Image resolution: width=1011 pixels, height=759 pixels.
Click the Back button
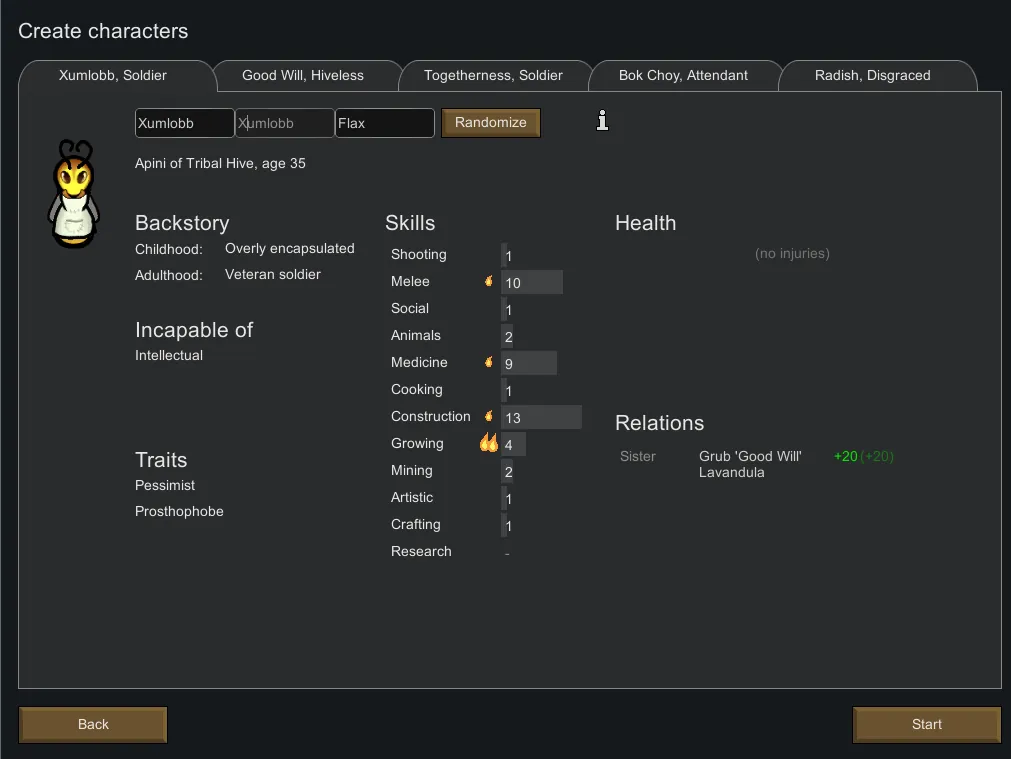pos(93,725)
